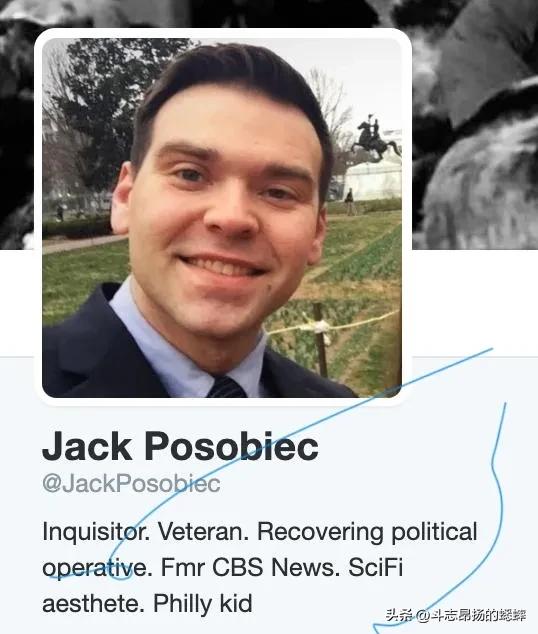The image size is (538, 634).
Task: Click the word Inquisitor in the bio
Action: point(93,532)
